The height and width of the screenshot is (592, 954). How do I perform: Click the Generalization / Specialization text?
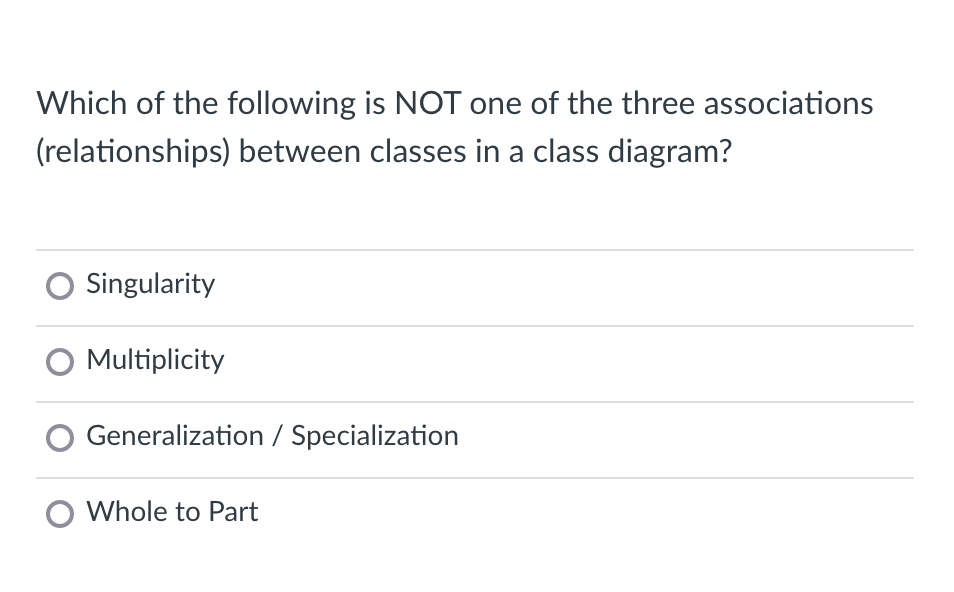point(272,436)
